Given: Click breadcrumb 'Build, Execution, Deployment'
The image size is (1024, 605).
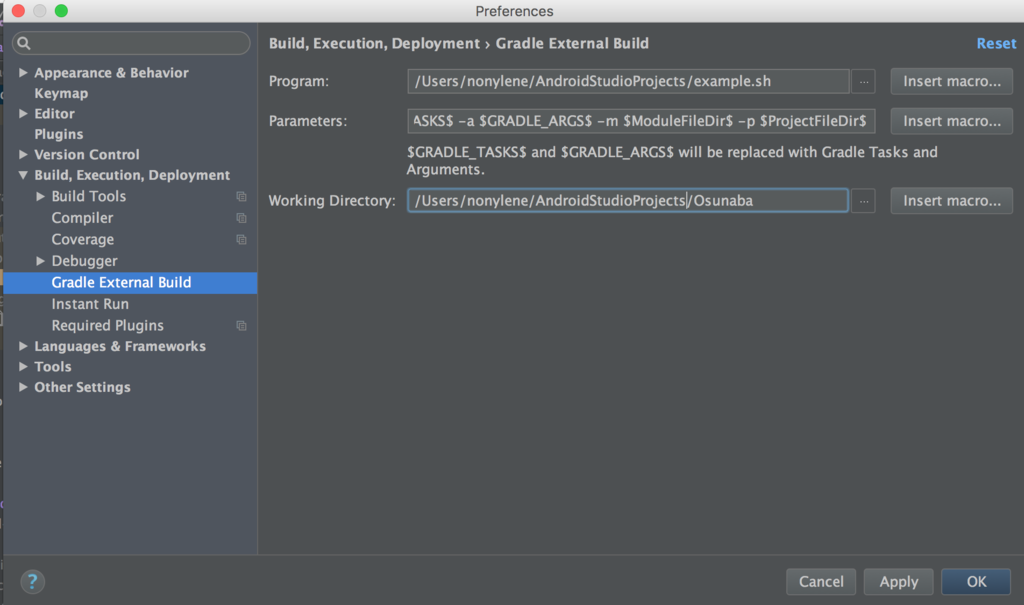Looking at the screenshot, I should (374, 44).
